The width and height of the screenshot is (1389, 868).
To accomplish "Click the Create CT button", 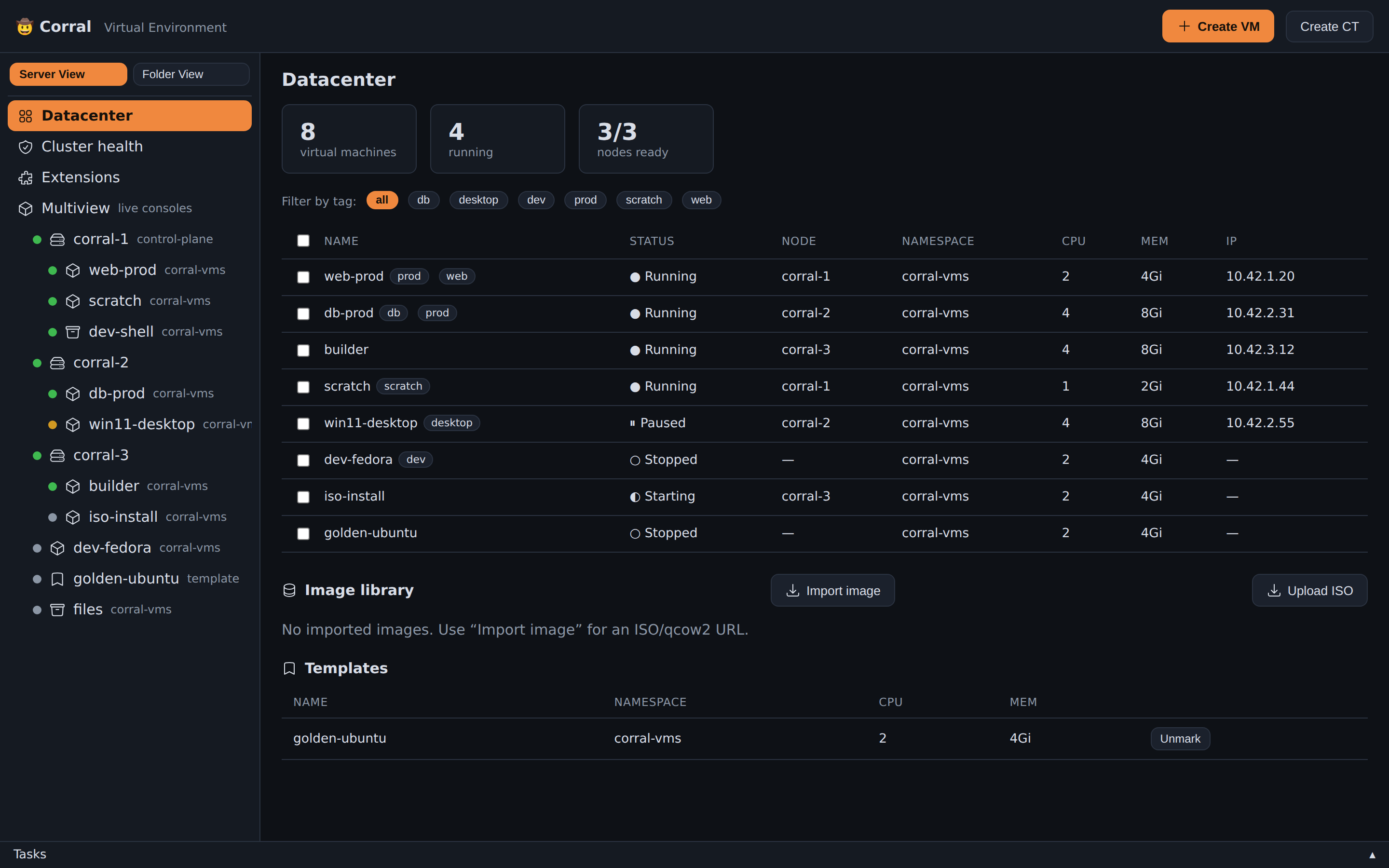I will tap(1329, 27).
